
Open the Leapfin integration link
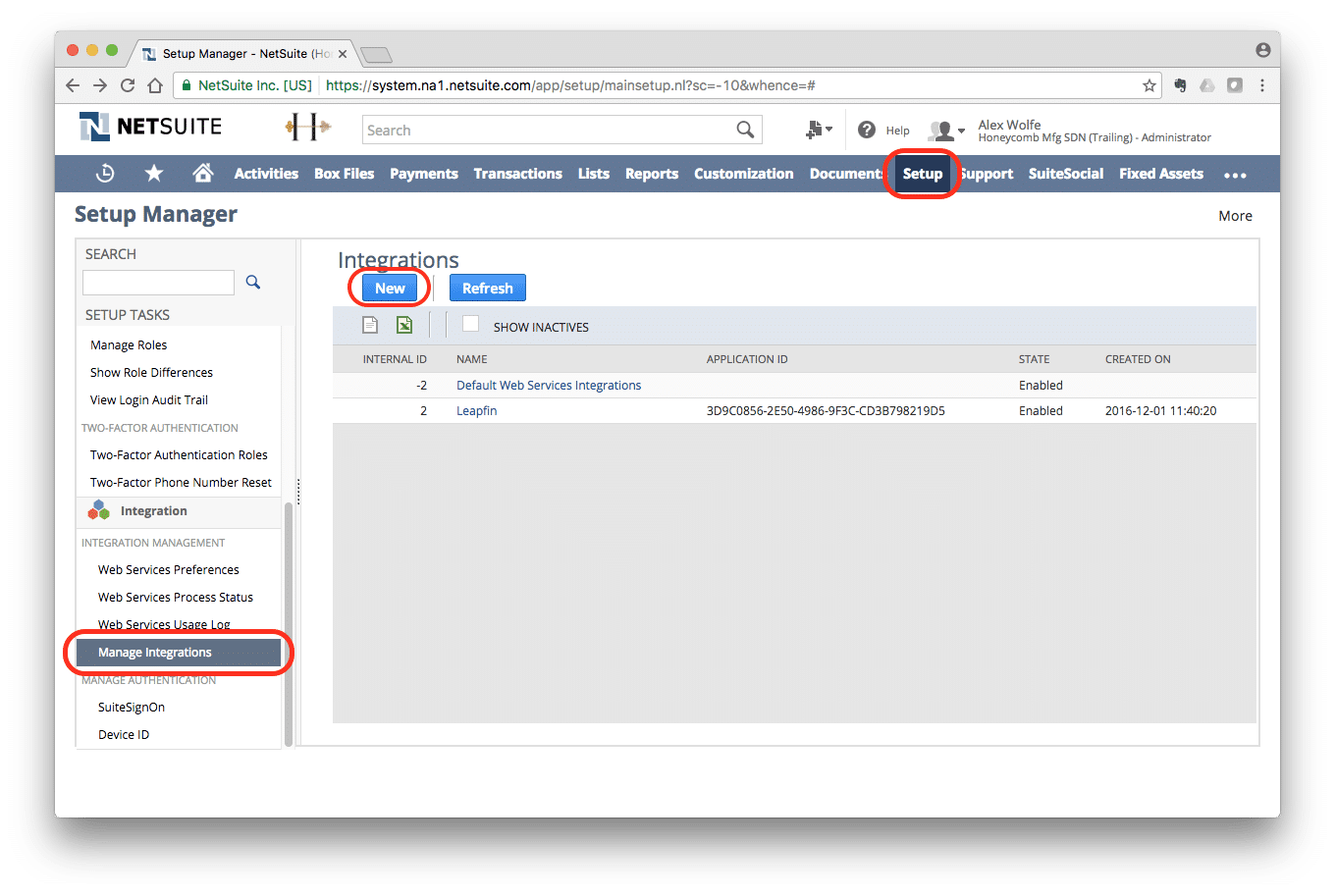[x=477, y=411]
